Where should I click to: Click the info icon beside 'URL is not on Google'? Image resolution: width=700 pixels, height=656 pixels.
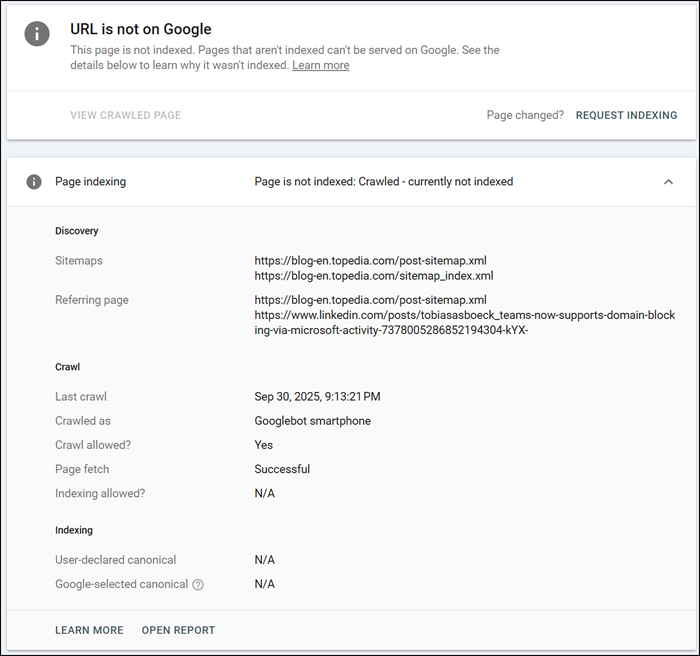pos(37,33)
